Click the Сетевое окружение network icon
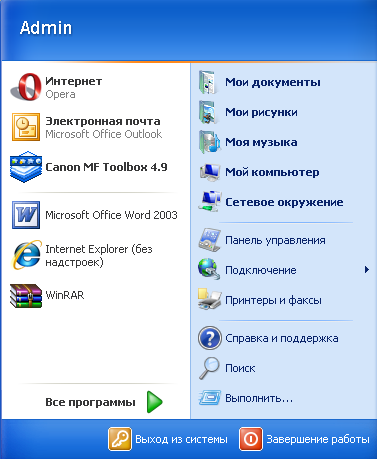Image resolution: width=377 pixels, height=459 pixels. pyautogui.click(x=210, y=202)
